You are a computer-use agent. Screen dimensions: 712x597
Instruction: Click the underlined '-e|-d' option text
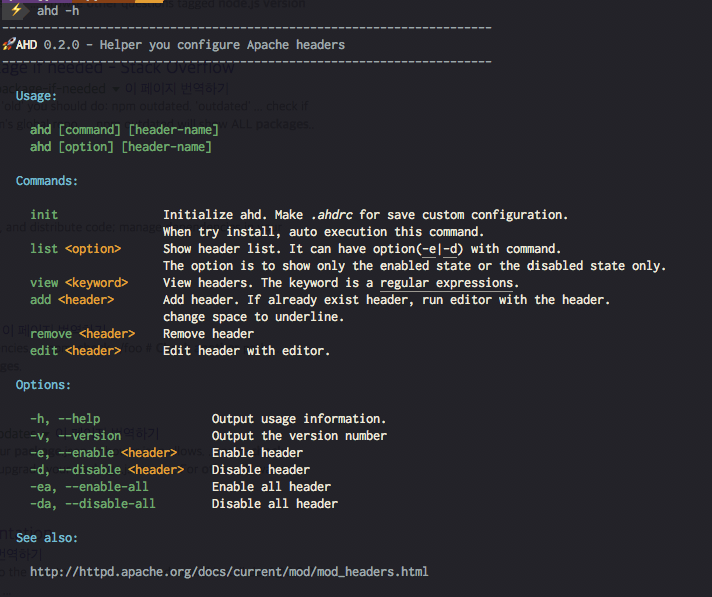pos(440,249)
